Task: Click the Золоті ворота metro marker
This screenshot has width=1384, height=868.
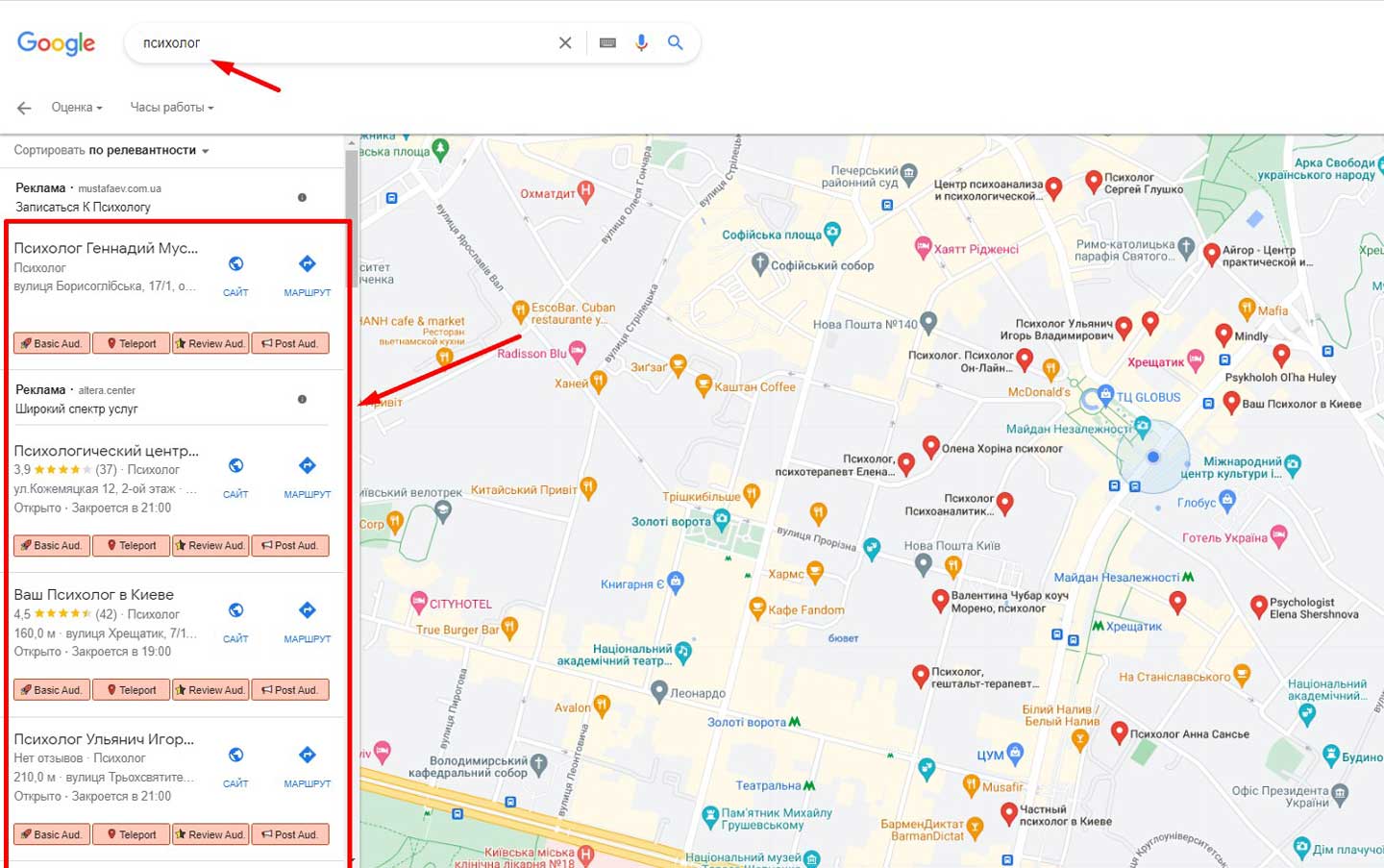Action: click(795, 722)
